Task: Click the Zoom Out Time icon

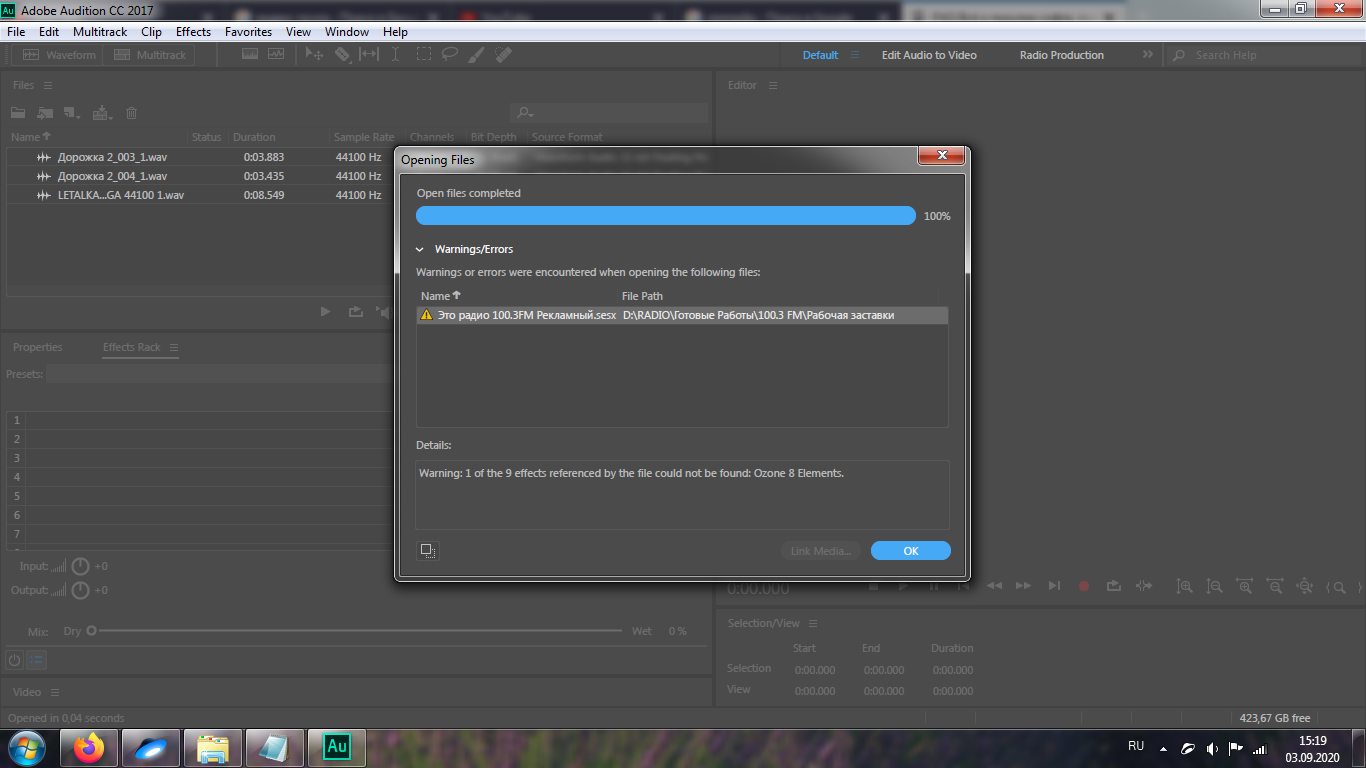Action: (x=1274, y=587)
